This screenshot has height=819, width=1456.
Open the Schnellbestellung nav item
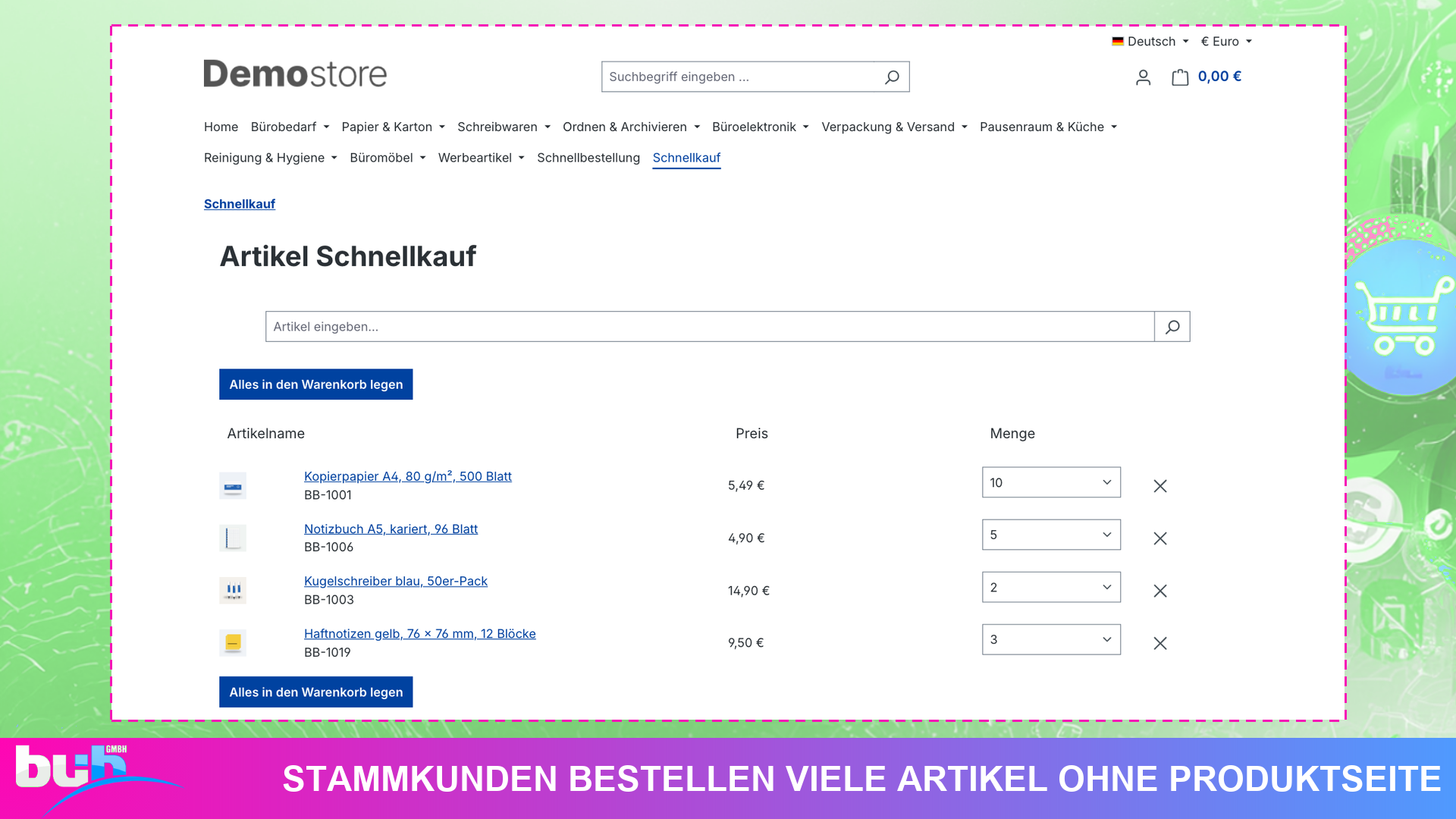(588, 158)
